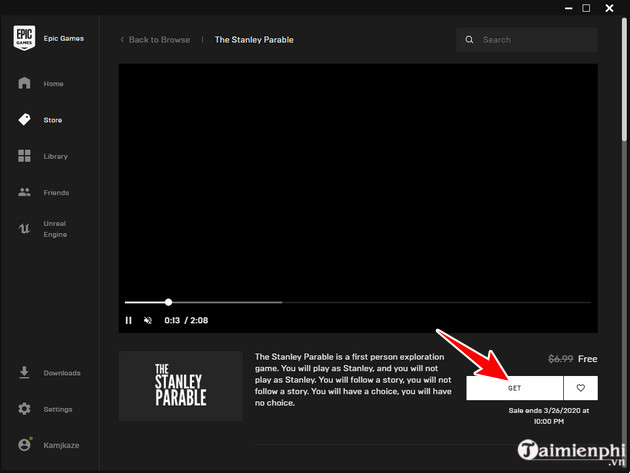Click the video seek bar handle

168,302
